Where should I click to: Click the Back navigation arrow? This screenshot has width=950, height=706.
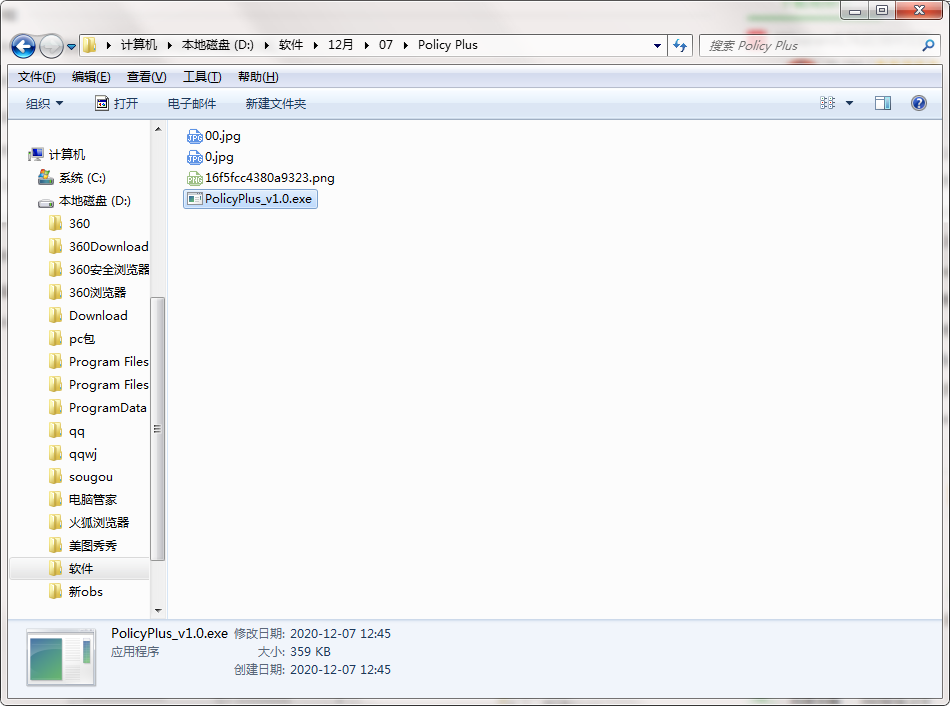tap(23, 46)
